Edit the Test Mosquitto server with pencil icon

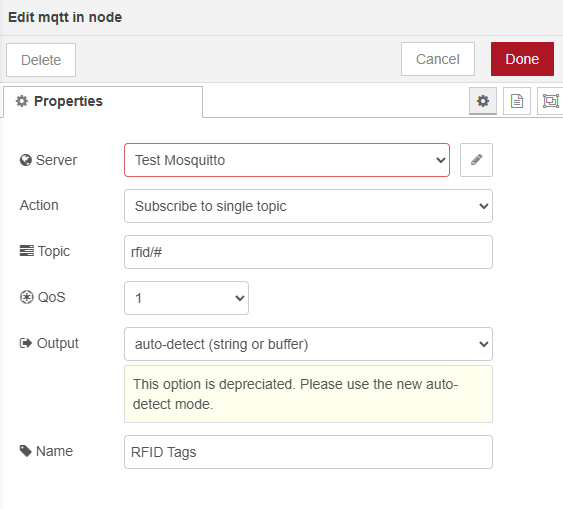[x=476, y=160]
